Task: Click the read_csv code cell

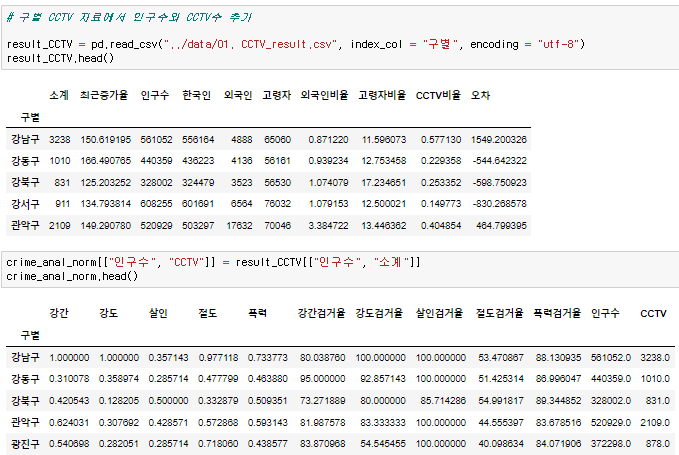Action: [x=340, y=37]
